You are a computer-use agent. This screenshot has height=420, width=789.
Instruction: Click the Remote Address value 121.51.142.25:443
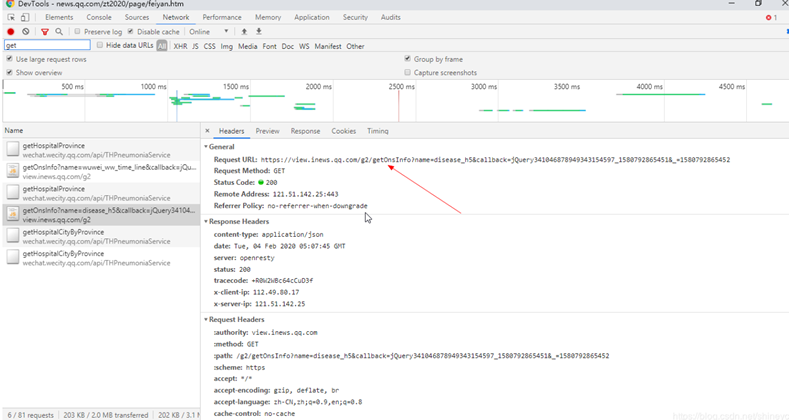point(305,194)
